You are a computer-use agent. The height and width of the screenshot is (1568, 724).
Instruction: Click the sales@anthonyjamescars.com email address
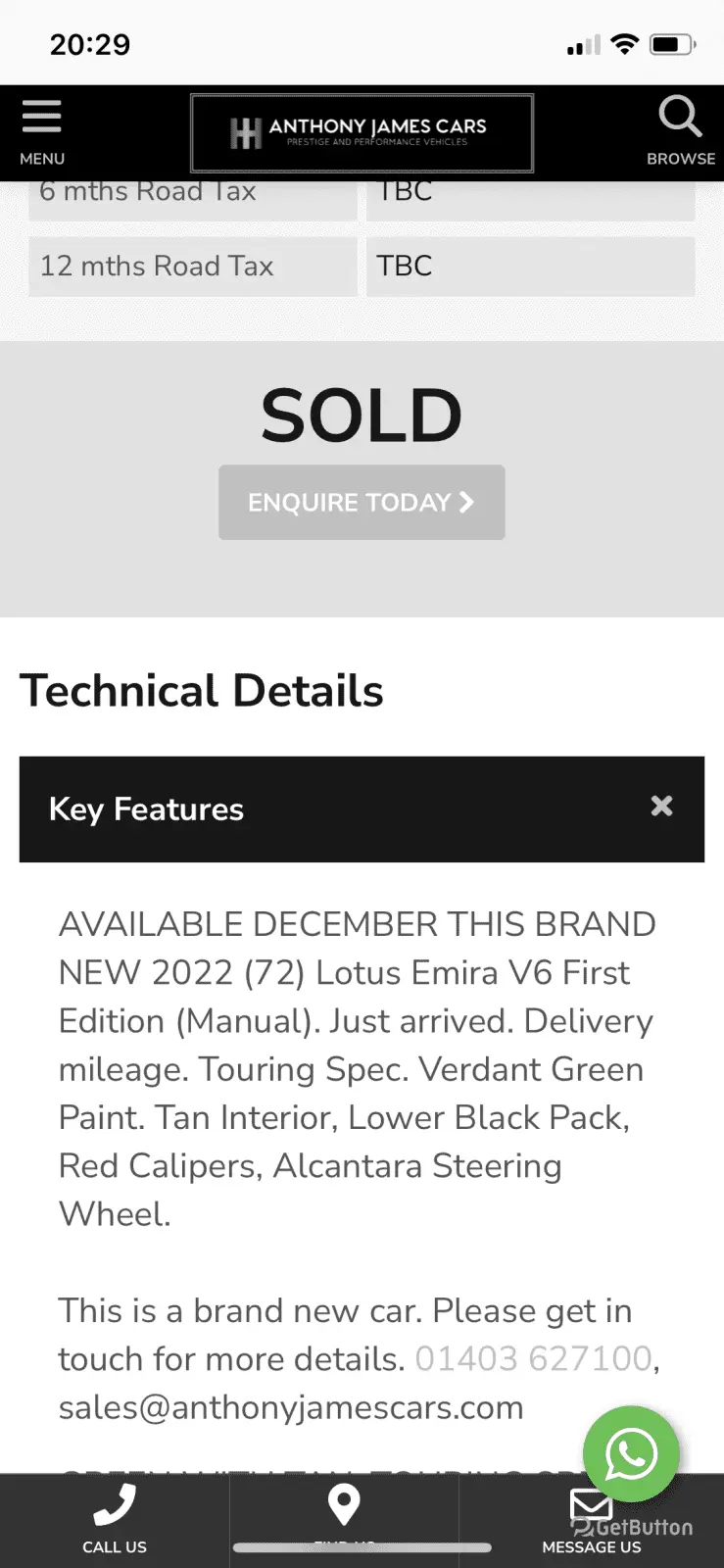pos(291,1407)
